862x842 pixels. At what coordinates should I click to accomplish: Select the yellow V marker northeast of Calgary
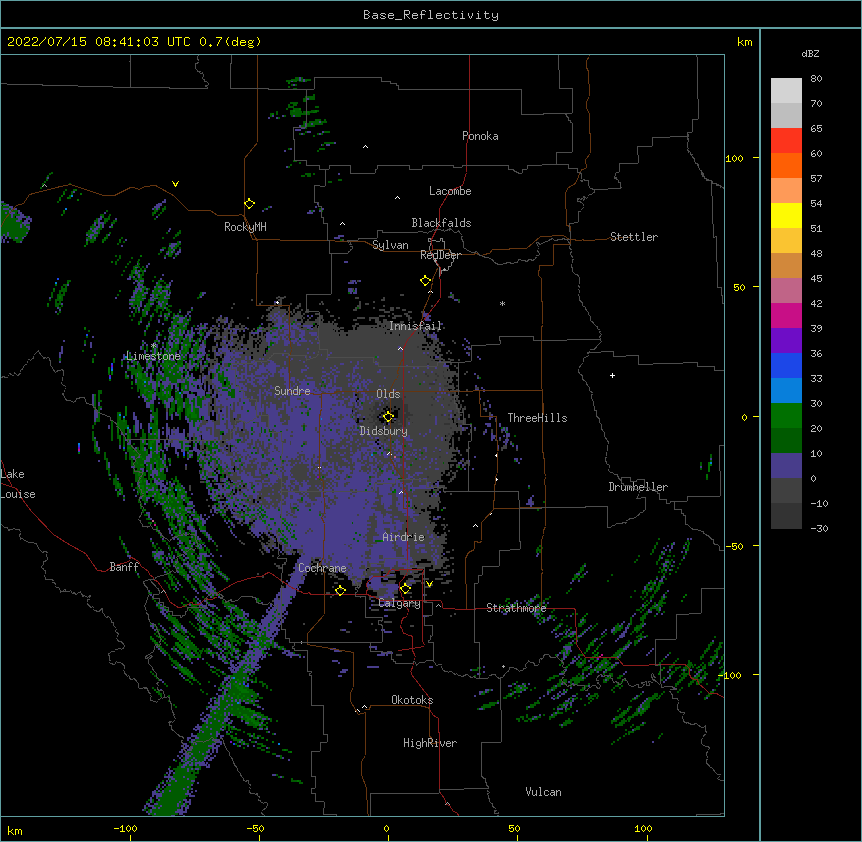pyautogui.click(x=429, y=584)
